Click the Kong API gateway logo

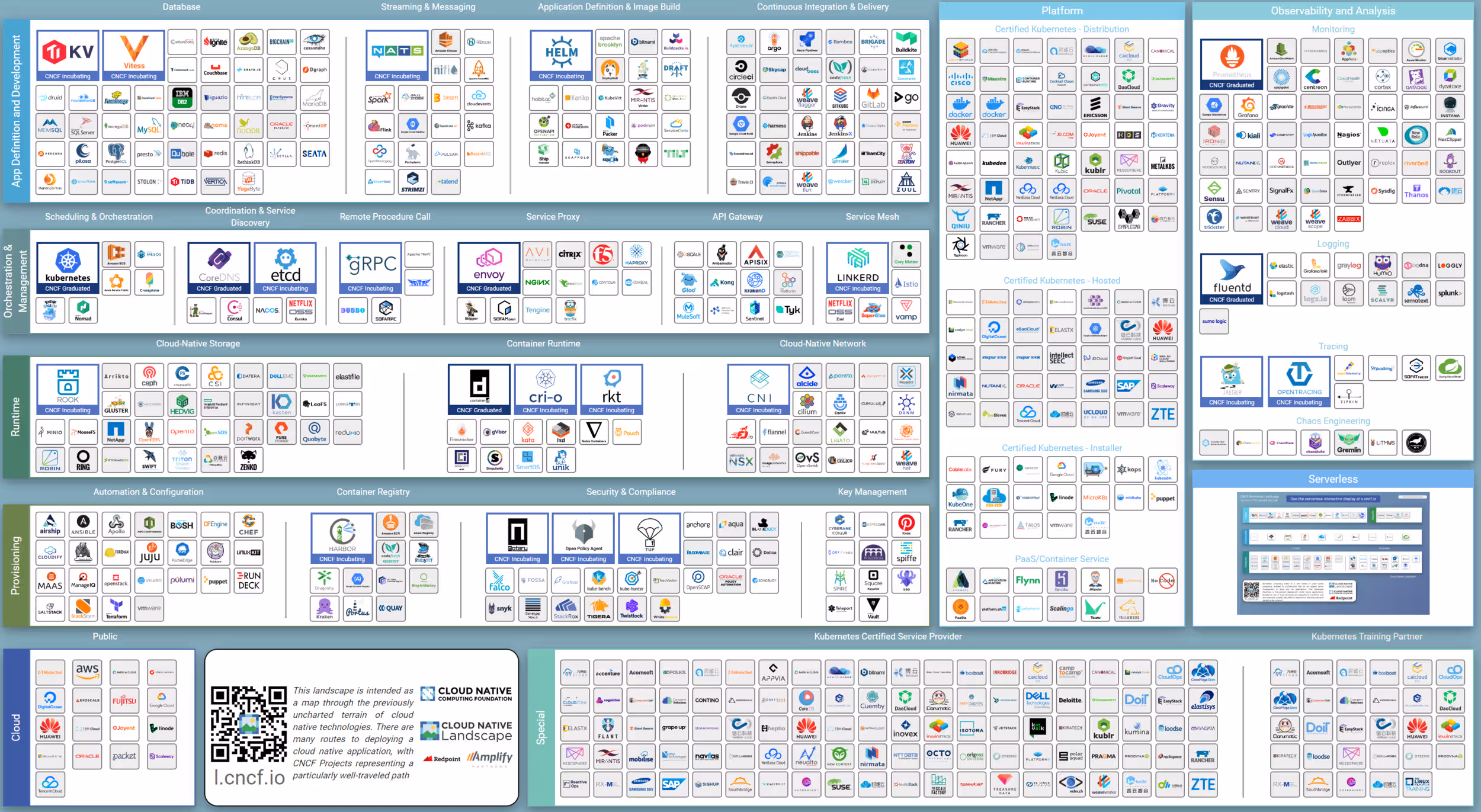(722, 283)
